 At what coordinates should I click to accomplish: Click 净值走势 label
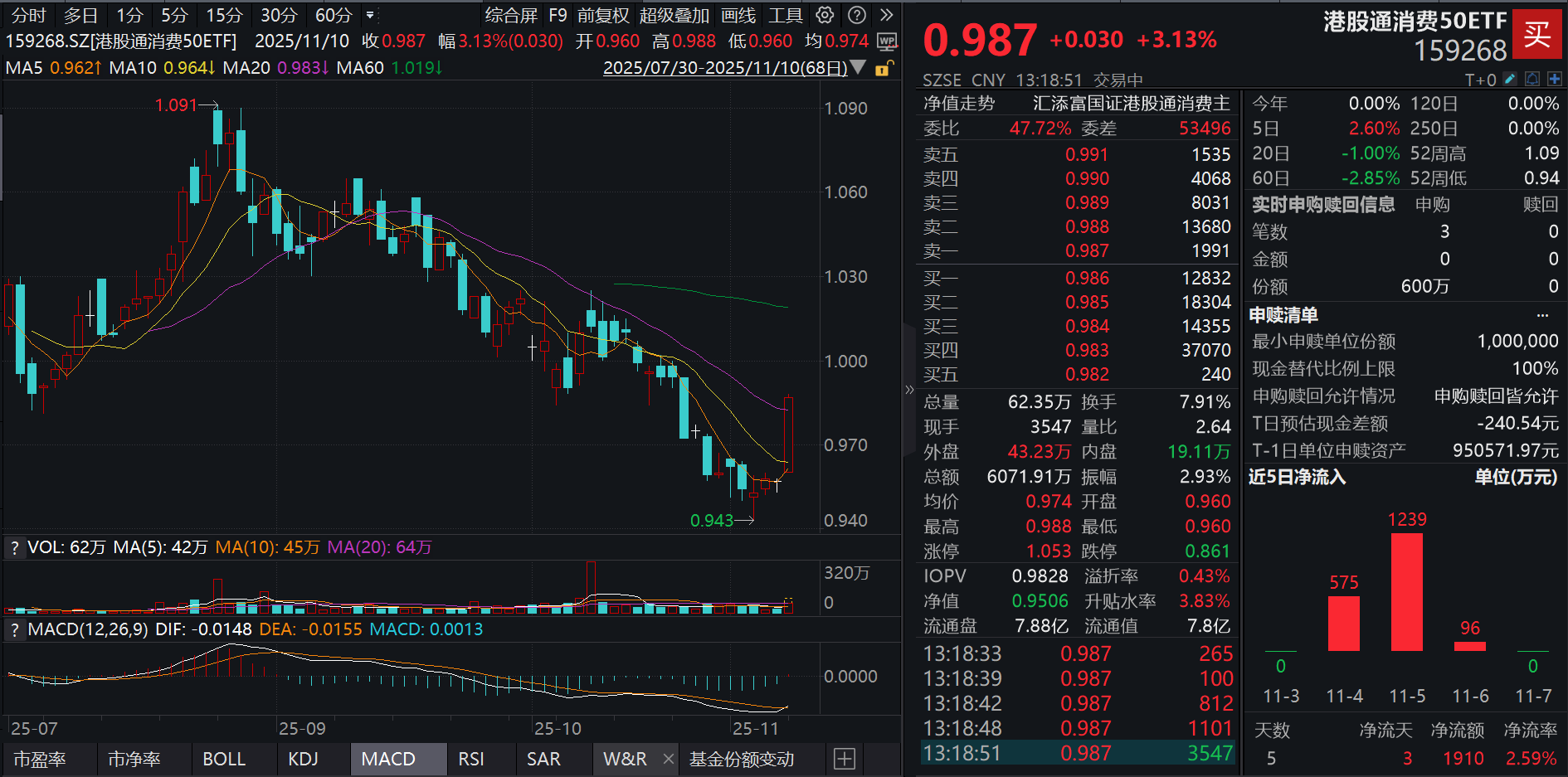pyautogui.click(x=959, y=103)
